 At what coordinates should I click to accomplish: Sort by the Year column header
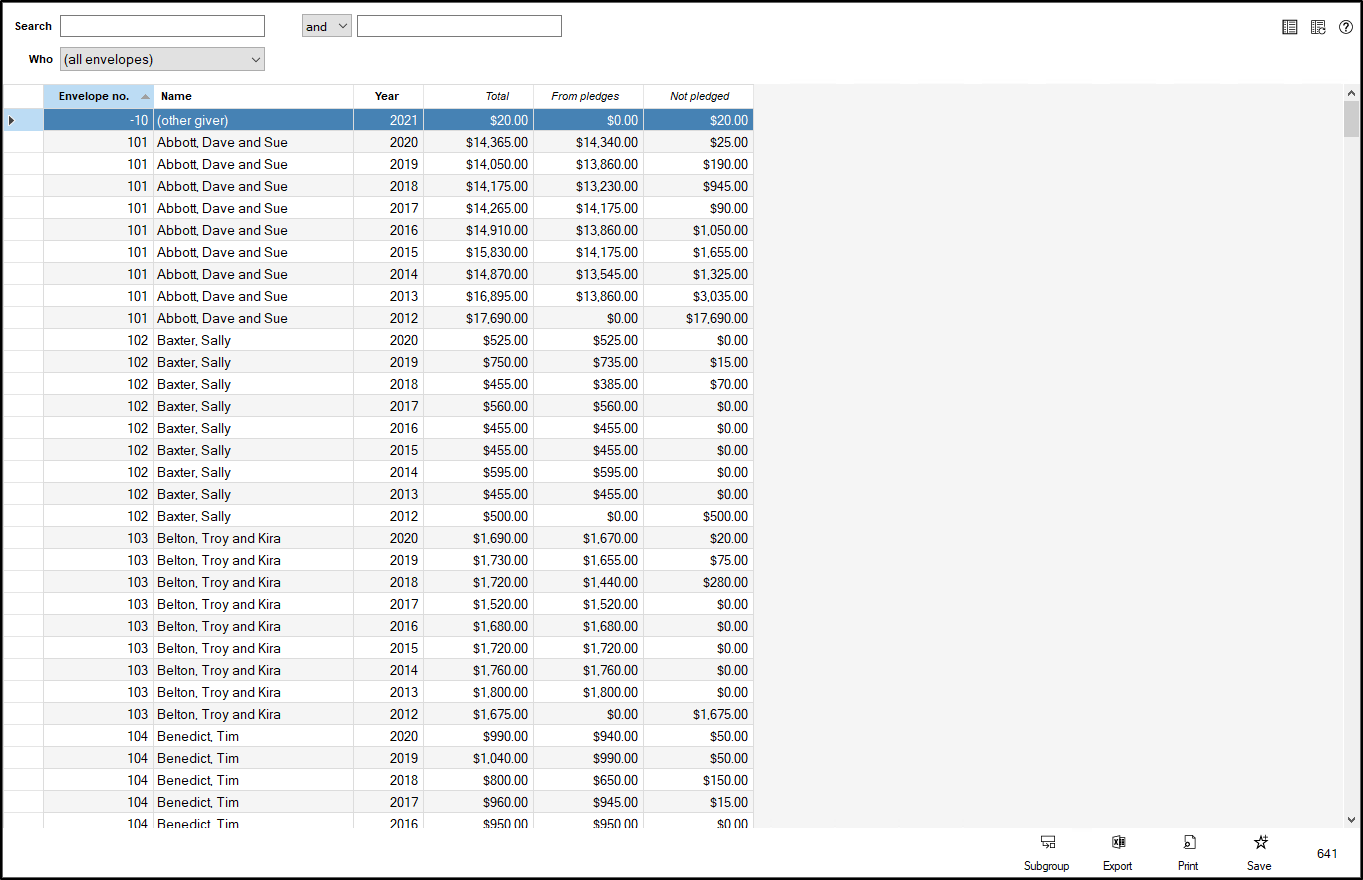pos(387,96)
